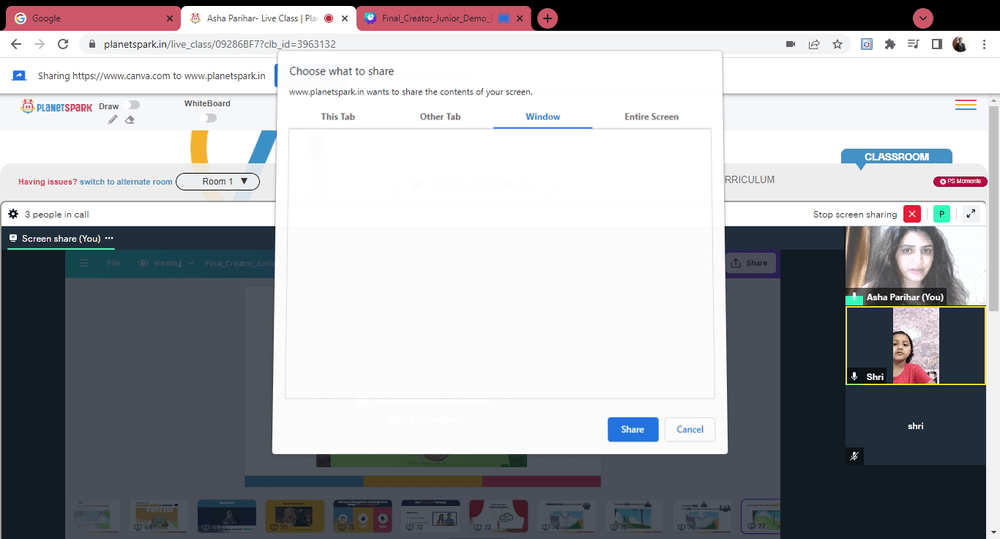Click the blue extension icon in toolbar
Screen dimensions: 1000x539
coord(866,44)
